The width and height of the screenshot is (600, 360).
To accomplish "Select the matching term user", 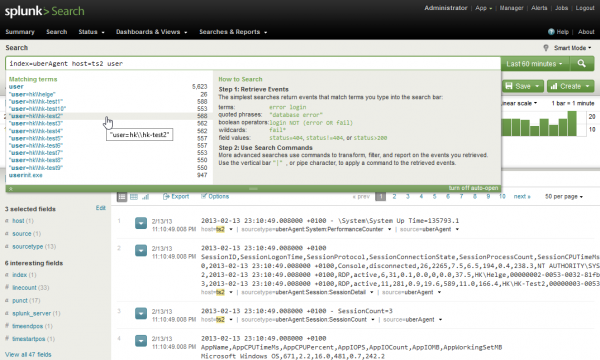I will pyautogui.click(x=108, y=87).
